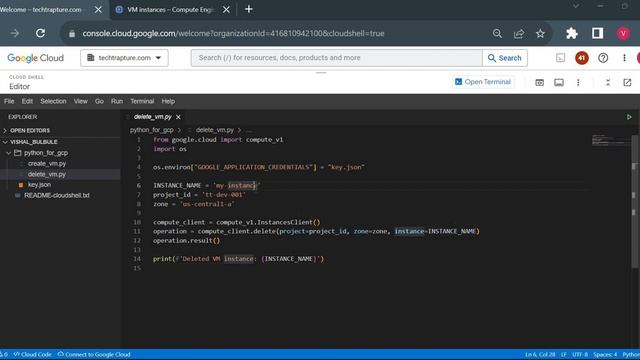The image size is (640, 360).
Task: Click the site lock icon in address bar
Action: (x=72, y=34)
